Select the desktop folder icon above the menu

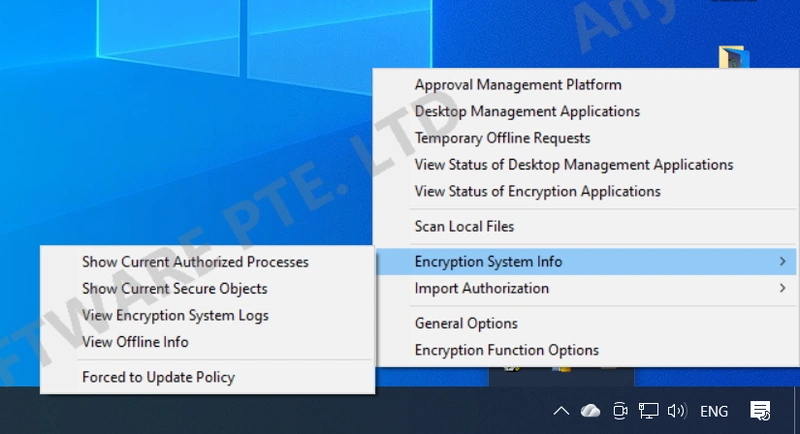click(x=734, y=57)
